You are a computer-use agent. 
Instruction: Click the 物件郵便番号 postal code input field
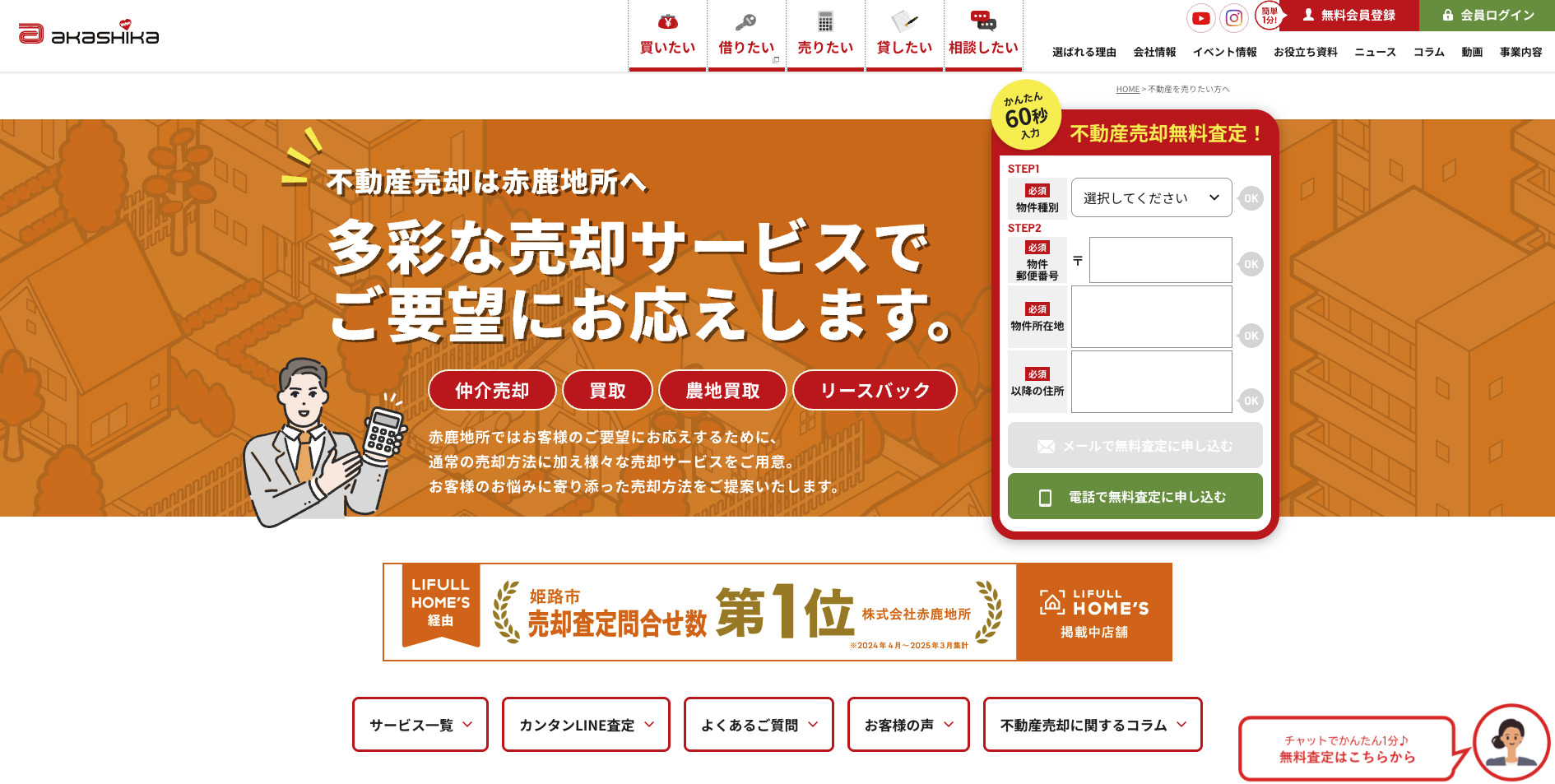coord(1159,260)
